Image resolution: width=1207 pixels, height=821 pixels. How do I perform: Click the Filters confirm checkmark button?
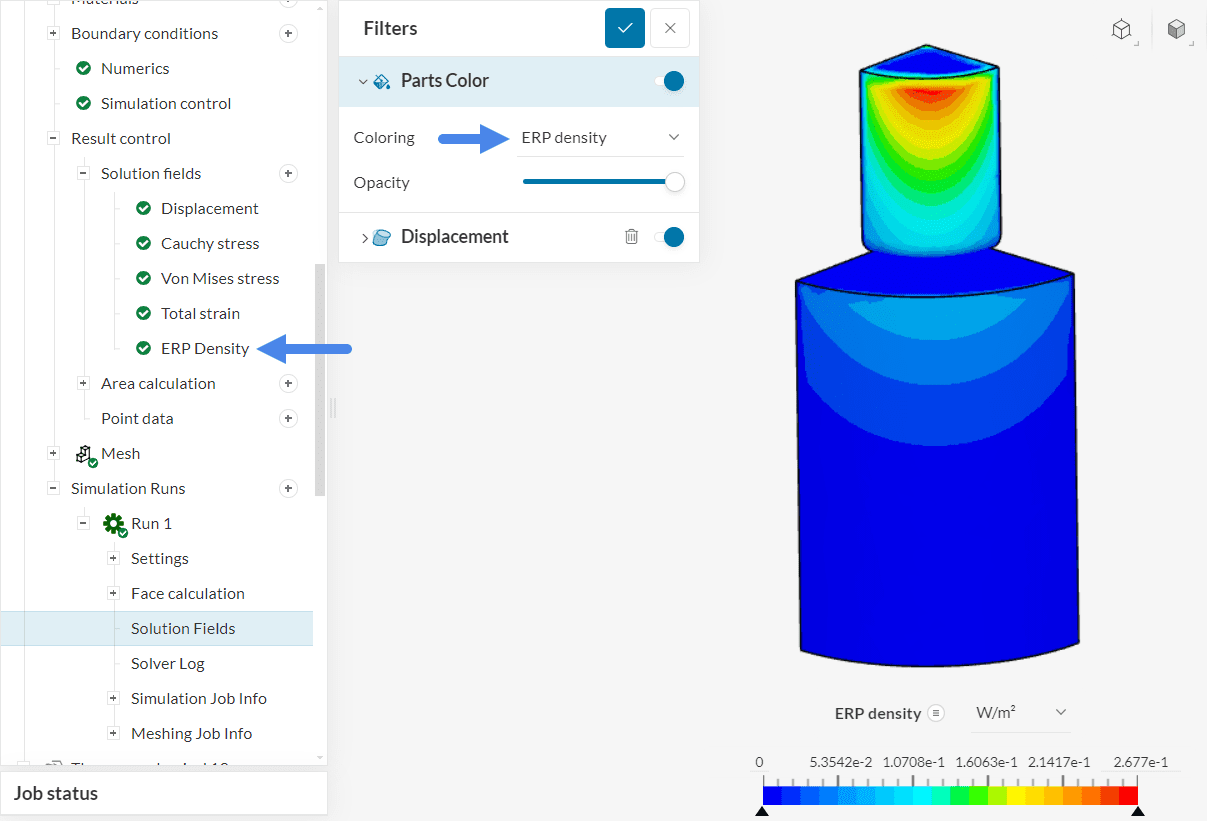pyautogui.click(x=625, y=28)
